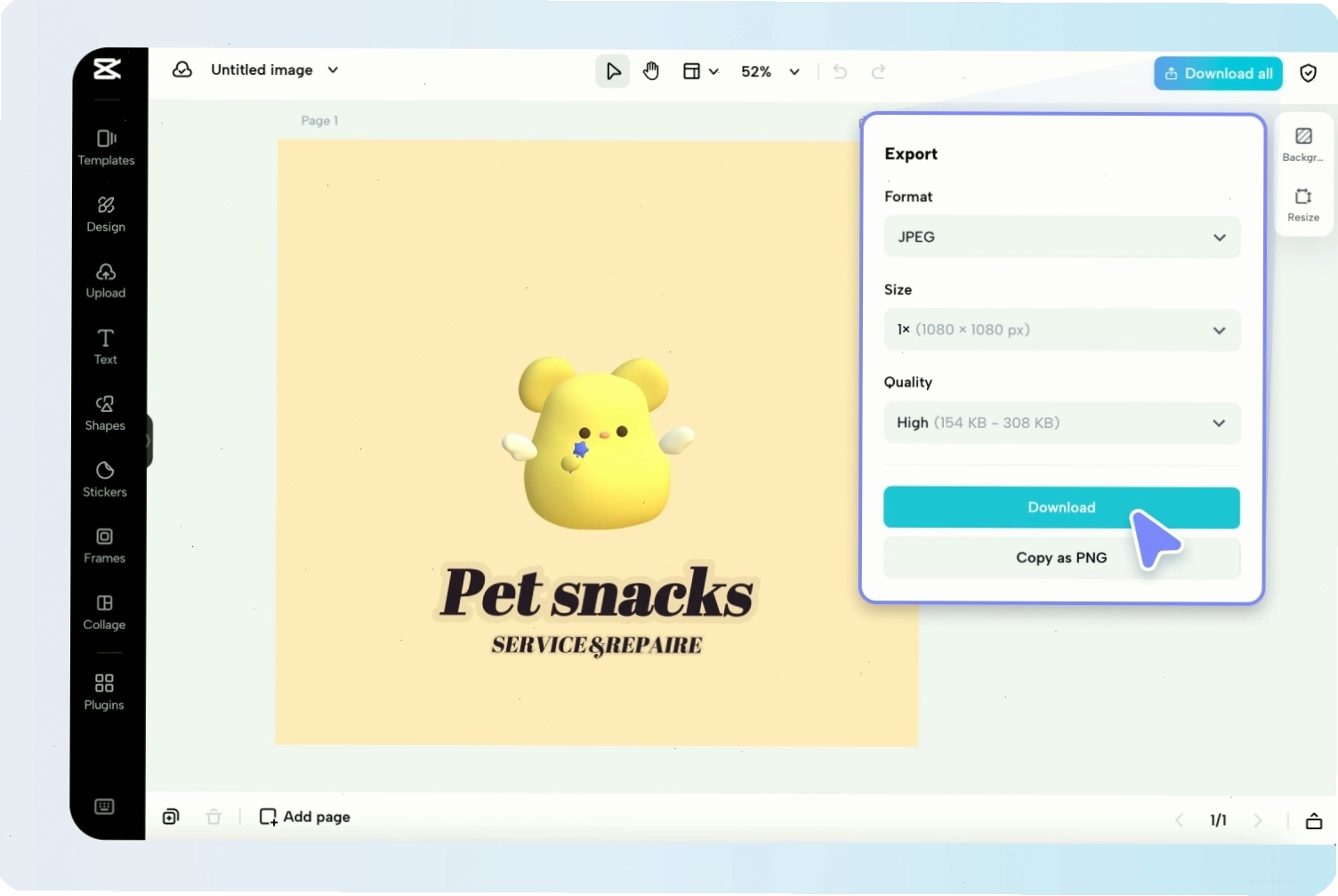This screenshot has width=1338, height=896.
Task: Open the Frames panel
Action: pos(105,545)
